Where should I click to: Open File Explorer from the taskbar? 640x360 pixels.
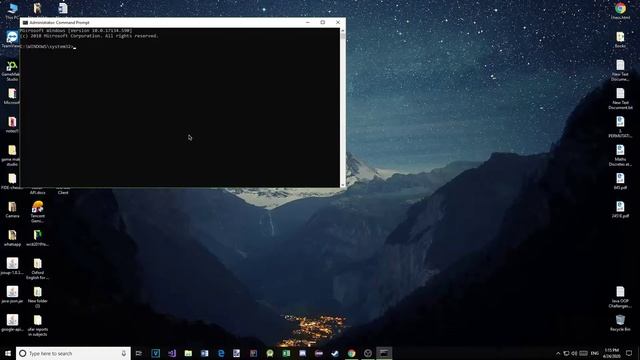pyautogui.click(x=188, y=353)
